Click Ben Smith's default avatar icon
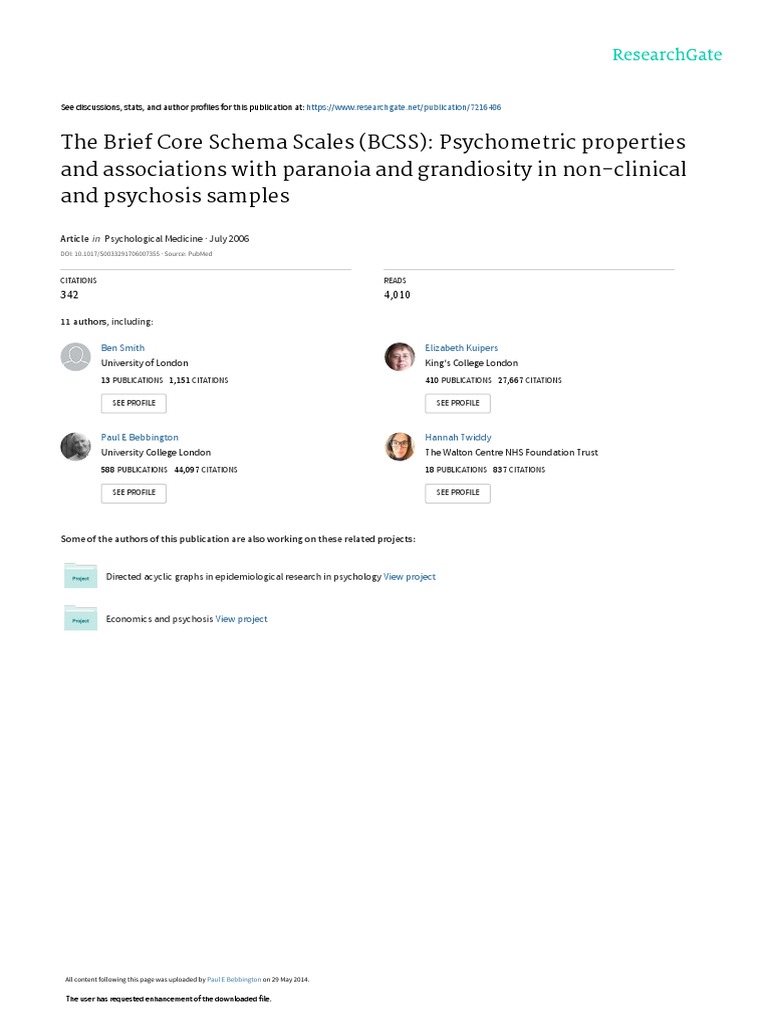 pyautogui.click(x=76, y=357)
